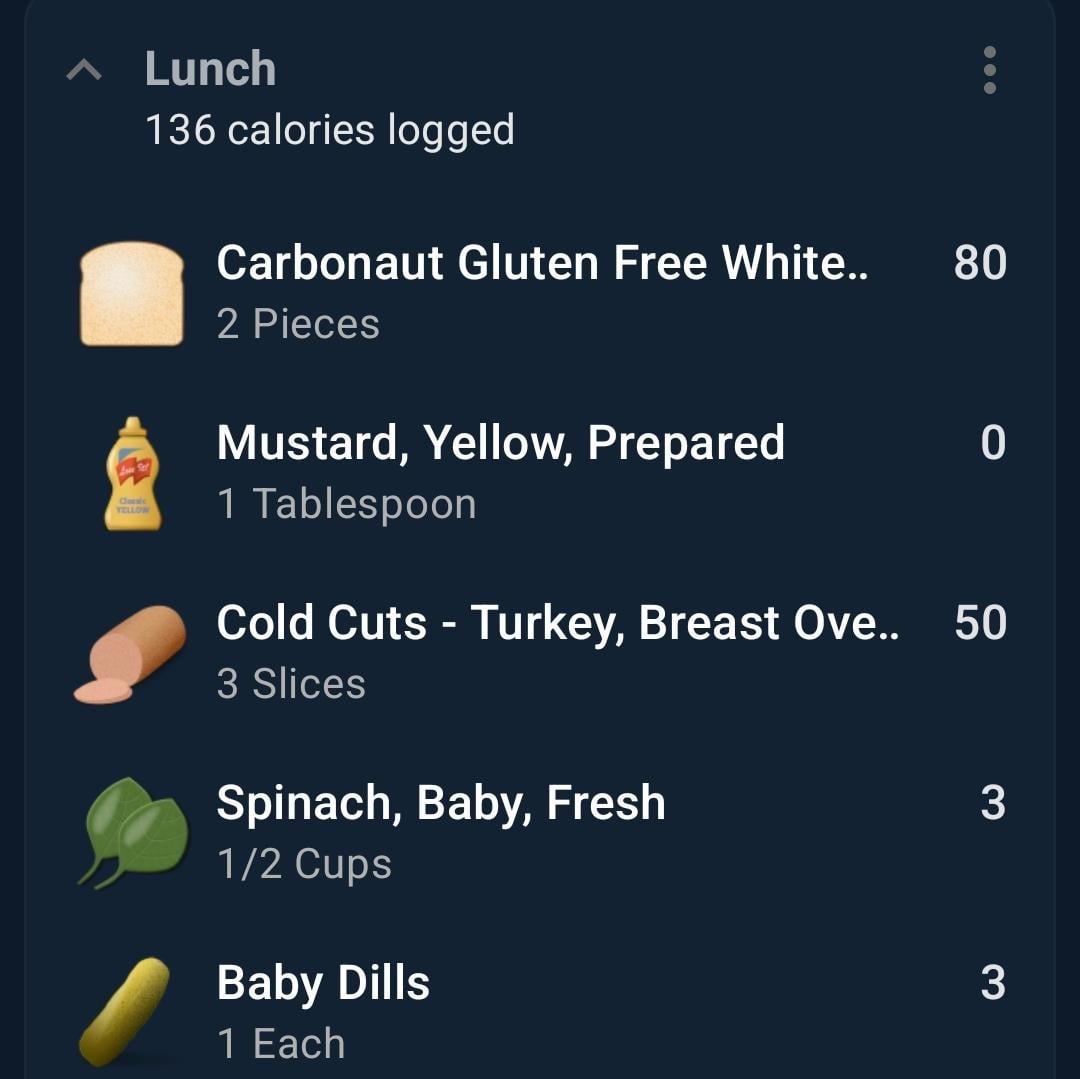Select the 80 calorie value for bread
Image resolution: width=1080 pixels, height=1079 pixels.
[x=980, y=262]
